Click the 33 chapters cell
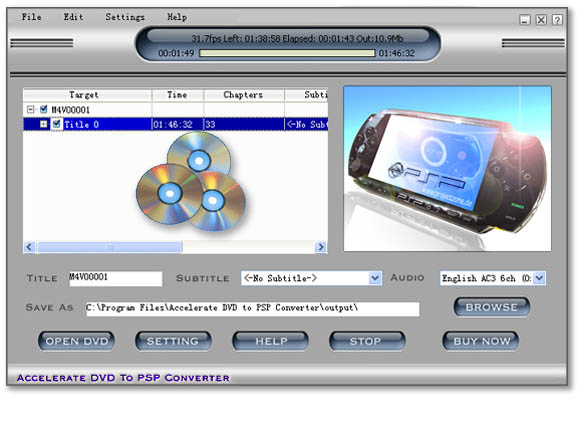 tap(244, 124)
